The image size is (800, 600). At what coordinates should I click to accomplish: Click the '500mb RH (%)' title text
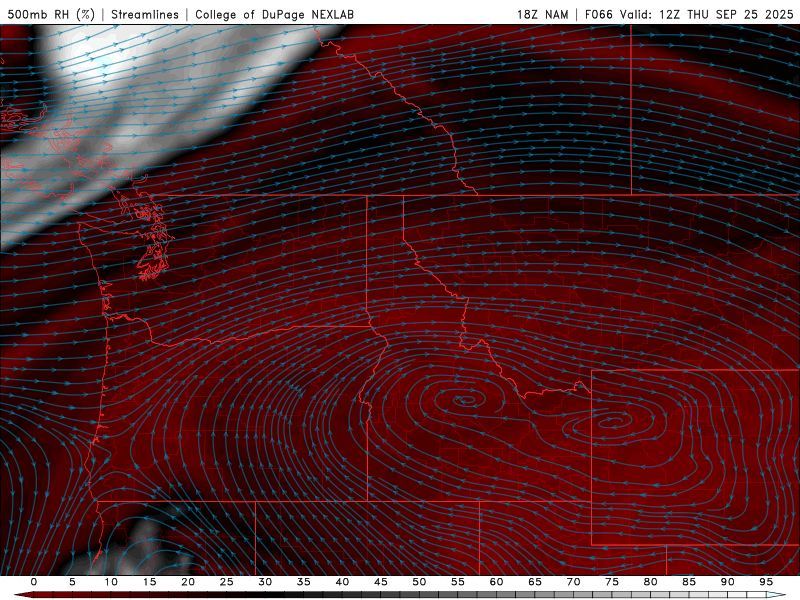tap(51, 14)
